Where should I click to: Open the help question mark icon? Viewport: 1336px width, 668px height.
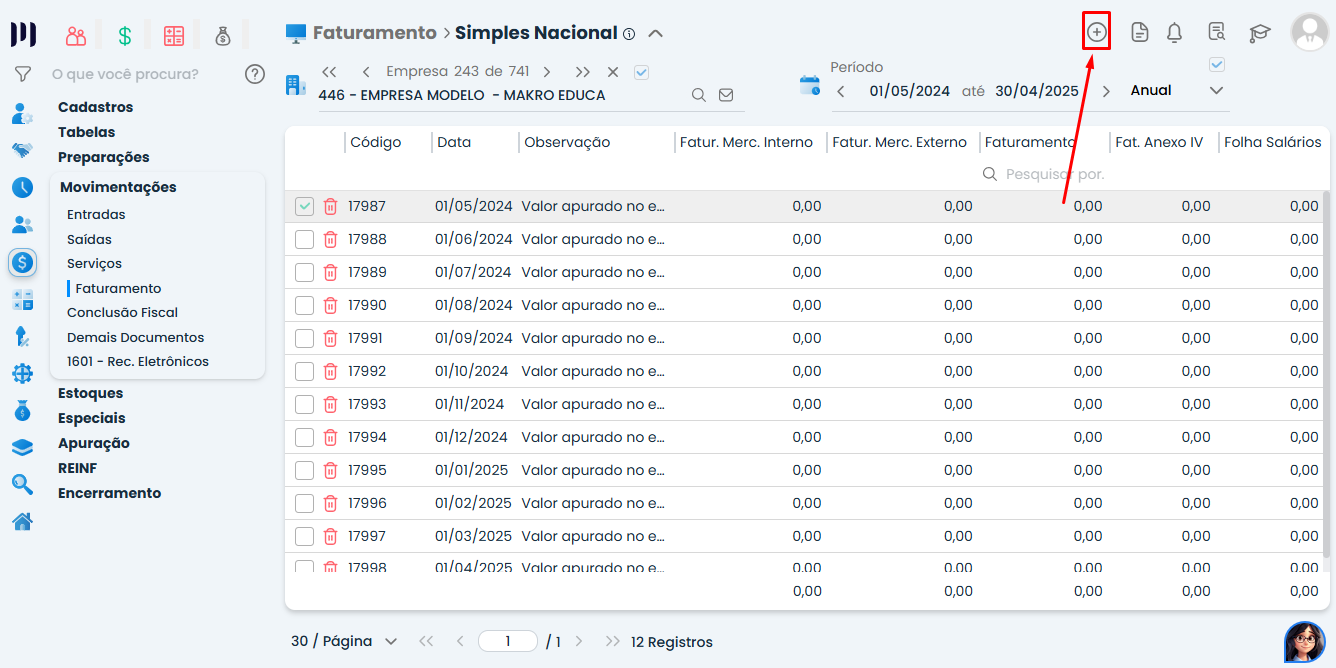(255, 74)
